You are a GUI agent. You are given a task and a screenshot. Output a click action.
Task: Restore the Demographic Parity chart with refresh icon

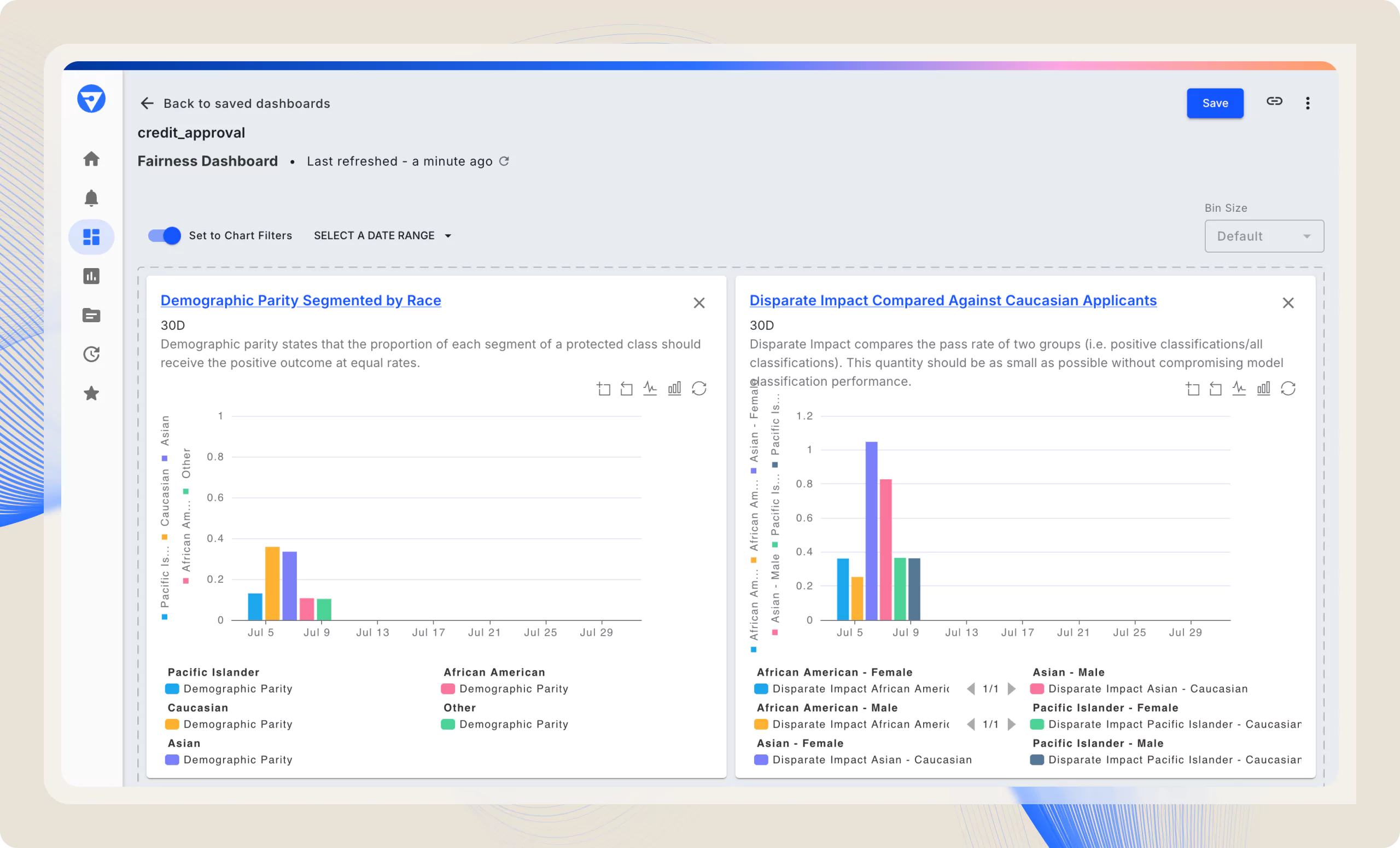pyautogui.click(x=699, y=389)
